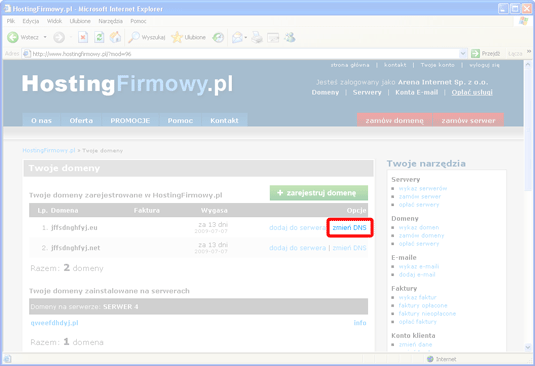
Task: Click dodaj do serwera for jffsdnghfyj.net
Action: (x=297, y=248)
